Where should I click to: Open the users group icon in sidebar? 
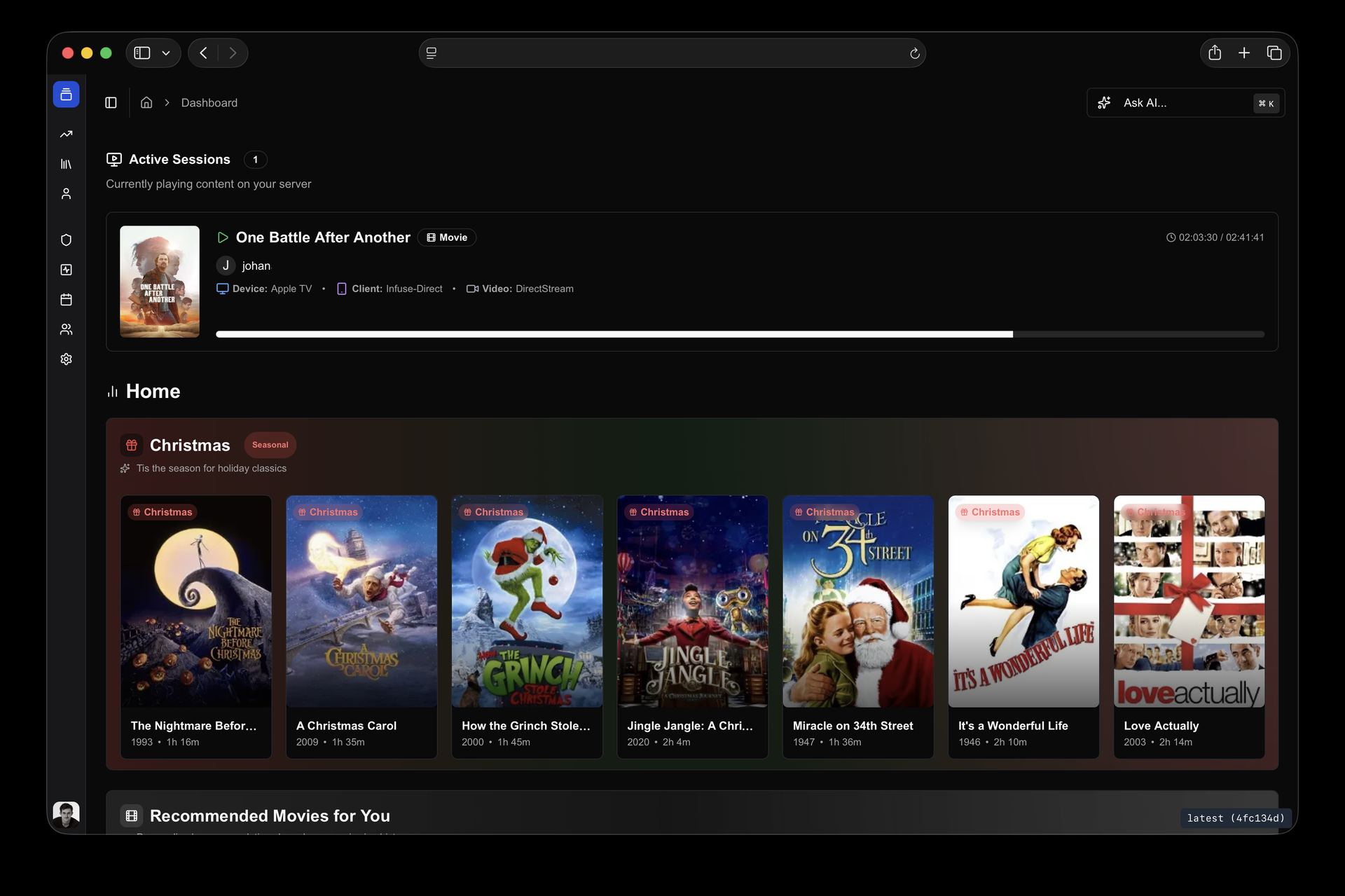tap(66, 329)
